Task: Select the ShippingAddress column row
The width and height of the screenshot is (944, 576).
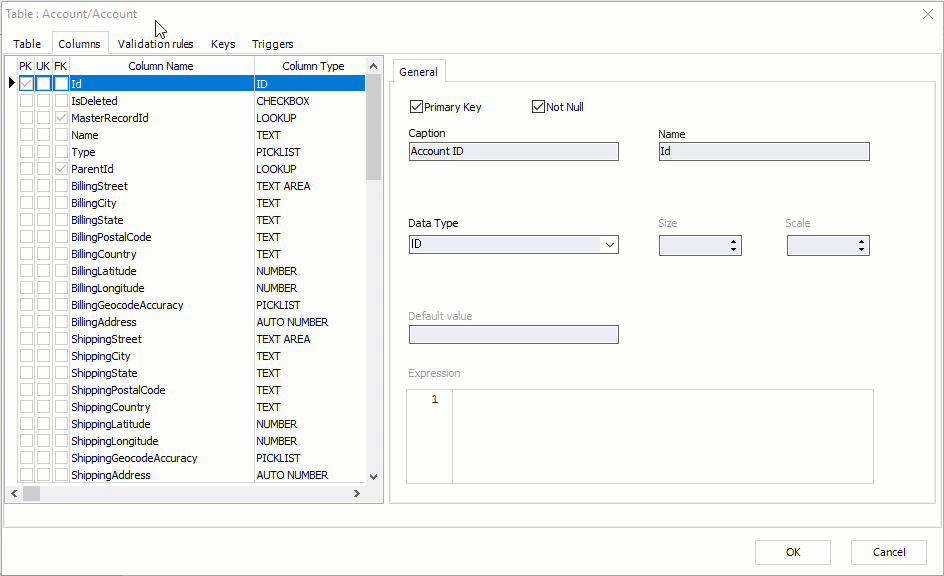Action: click(191, 475)
